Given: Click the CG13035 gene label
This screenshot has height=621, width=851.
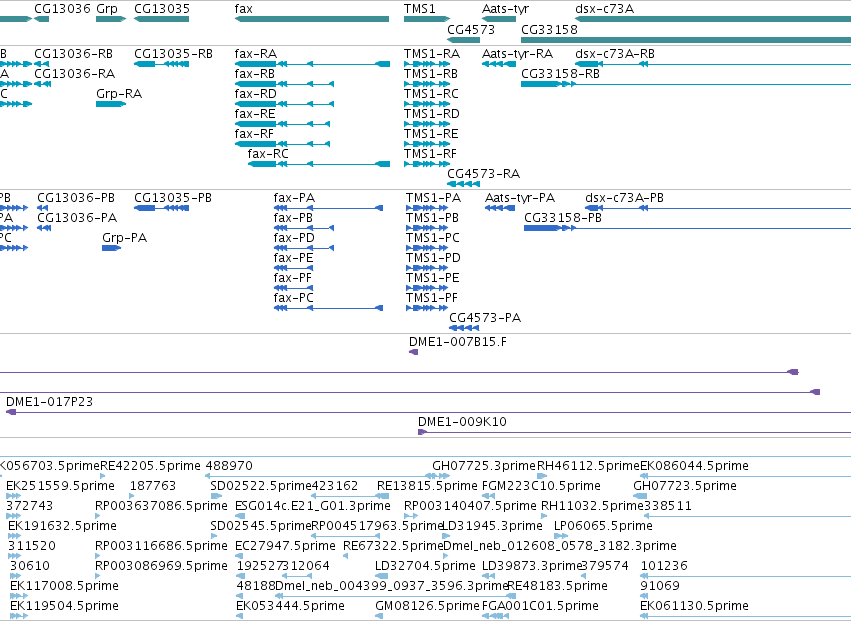Looking at the screenshot, I should [x=162, y=9].
